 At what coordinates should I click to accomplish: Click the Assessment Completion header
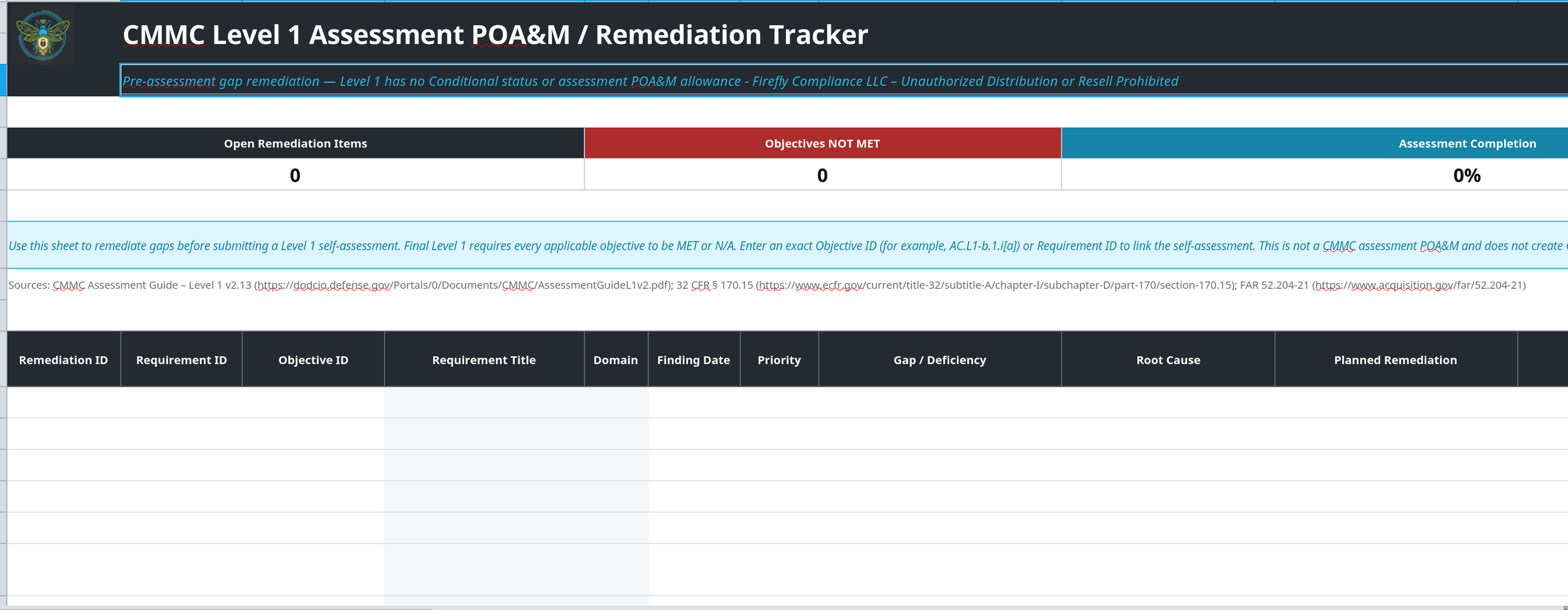[x=1315, y=143]
